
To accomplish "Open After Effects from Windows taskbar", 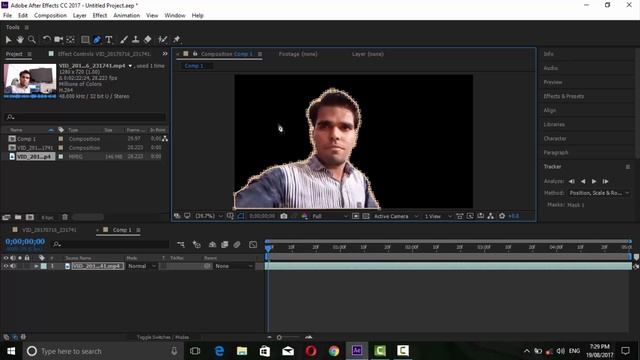I will (x=357, y=351).
